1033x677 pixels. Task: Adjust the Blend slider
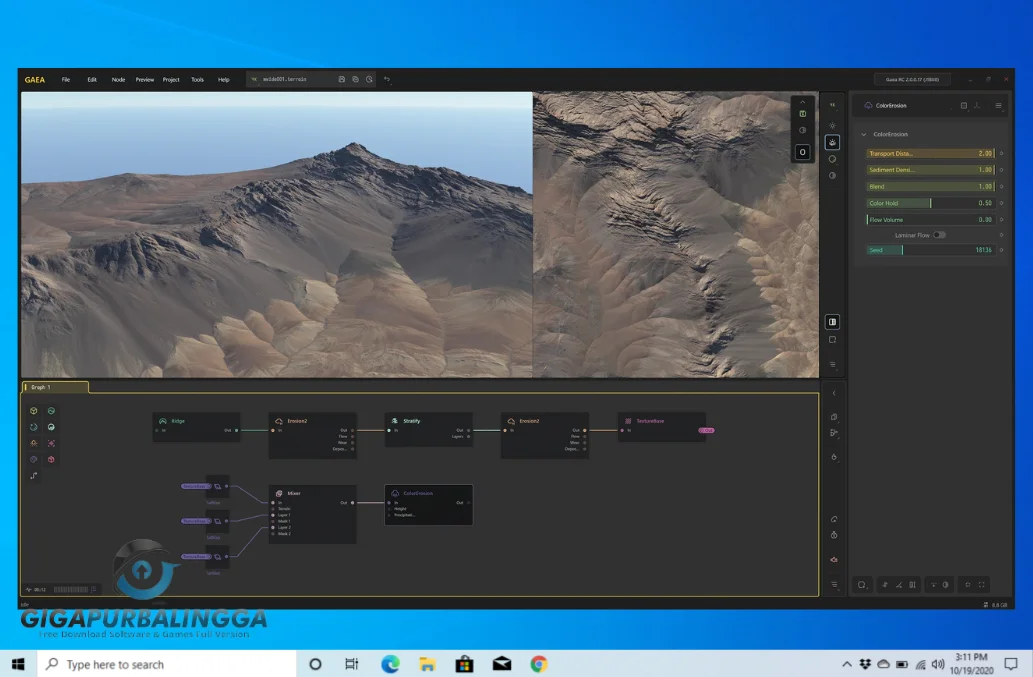click(x=930, y=186)
